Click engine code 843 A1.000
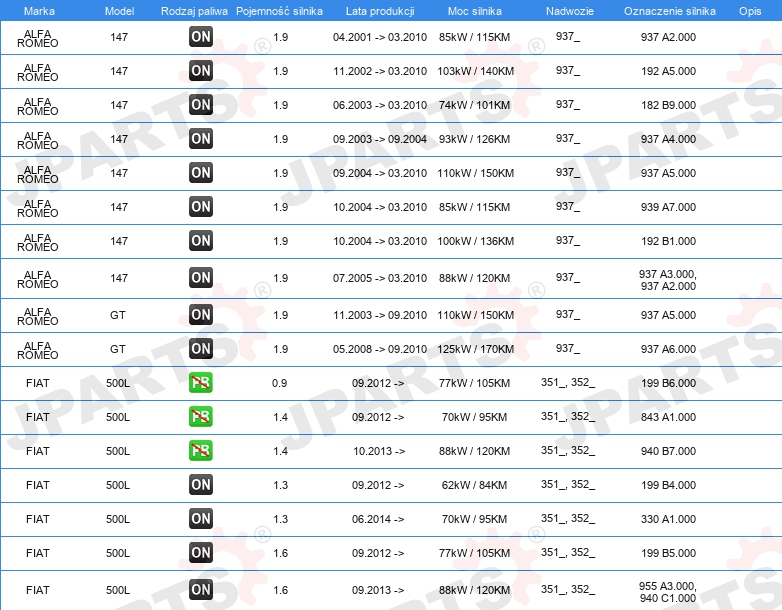The height and width of the screenshot is (610, 782). [x=668, y=417]
